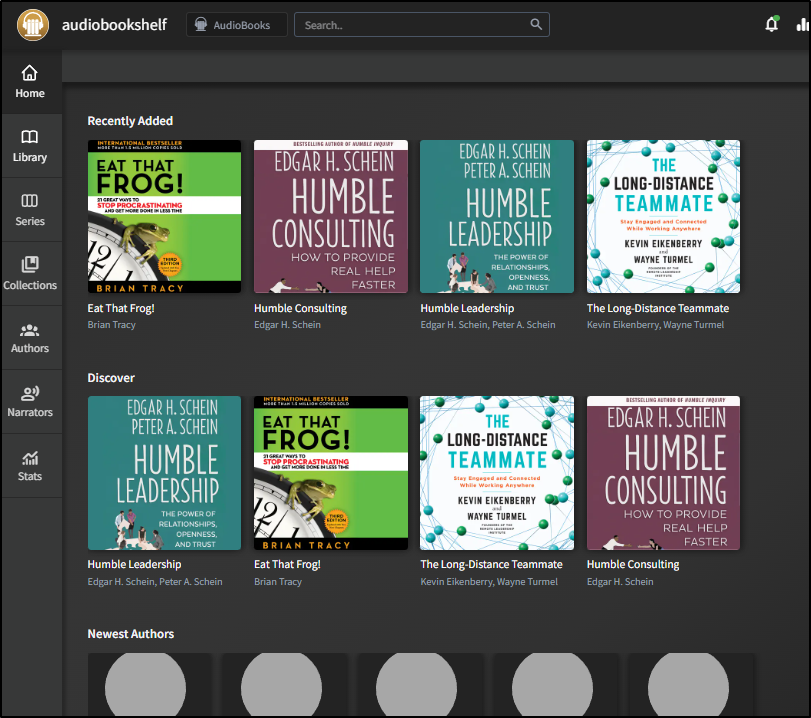Click Eat That Frog! title under Recently Added
Screen dimensions: 811x718
tap(121, 308)
